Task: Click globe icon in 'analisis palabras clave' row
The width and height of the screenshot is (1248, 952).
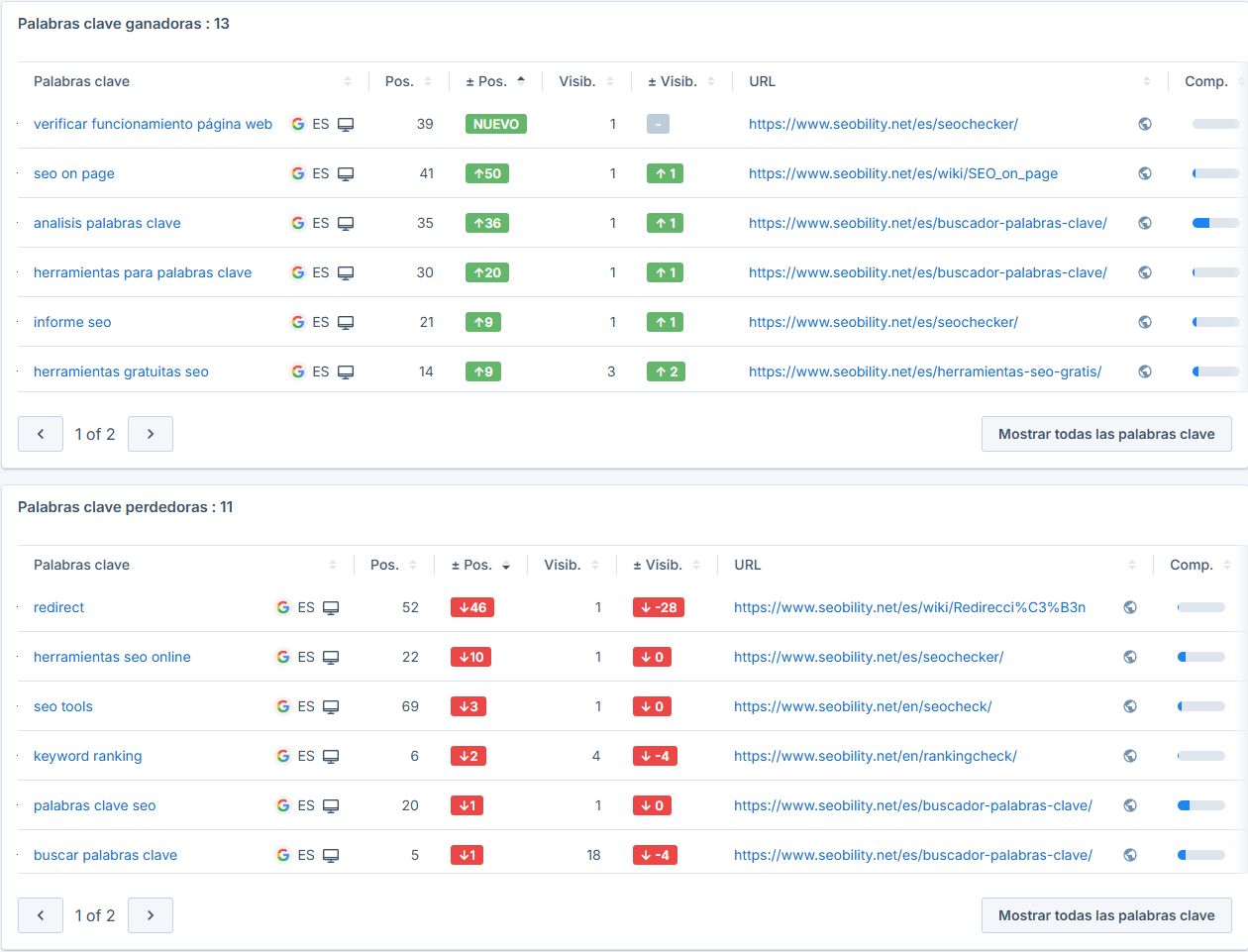Action: tap(1145, 223)
